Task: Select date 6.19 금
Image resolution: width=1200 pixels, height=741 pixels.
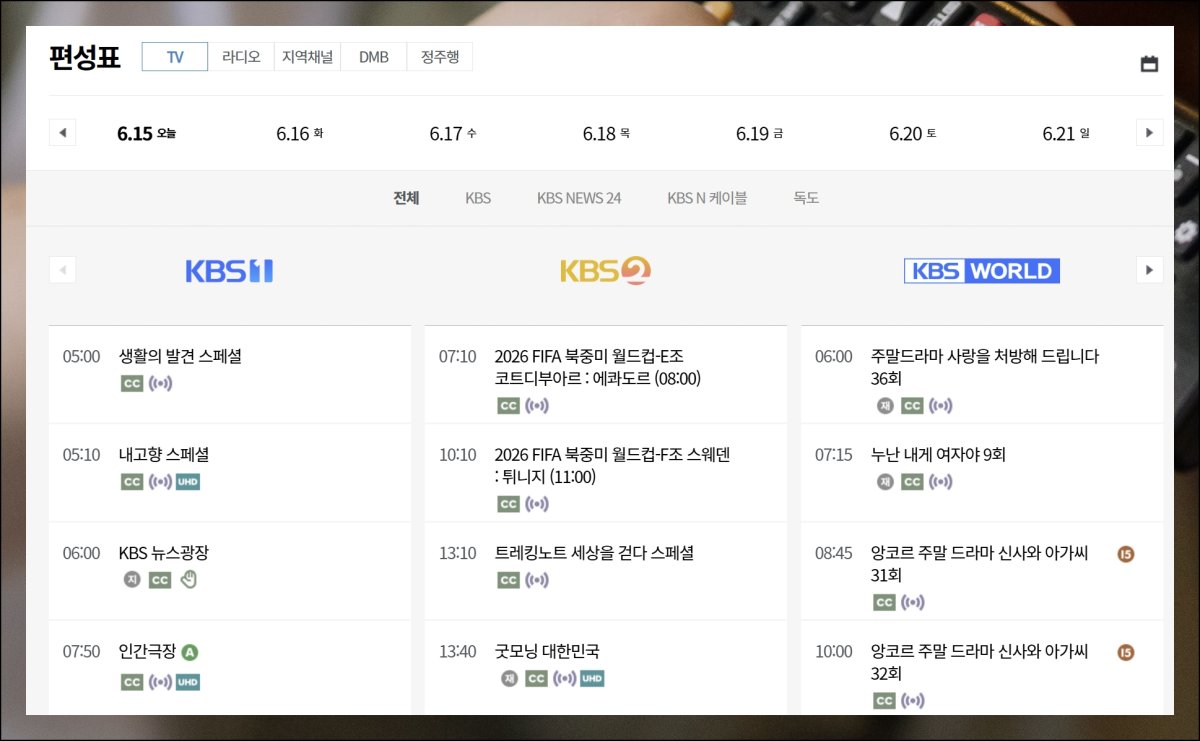Action: (x=759, y=133)
